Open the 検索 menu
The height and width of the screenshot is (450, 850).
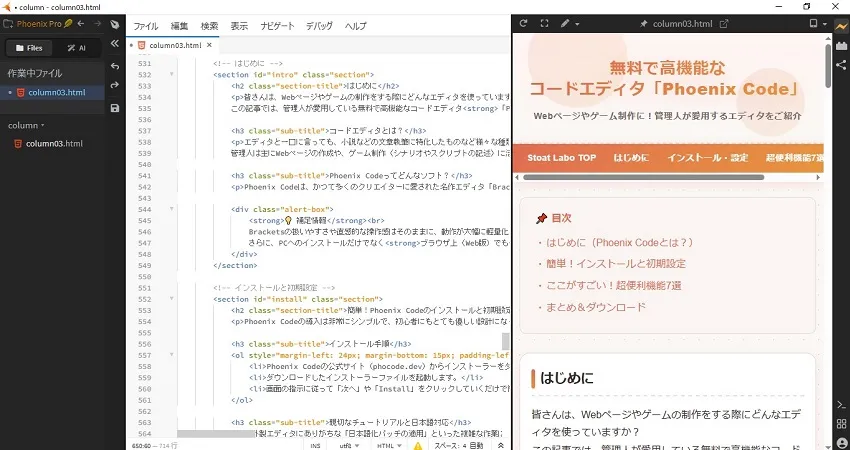tap(209, 25)
